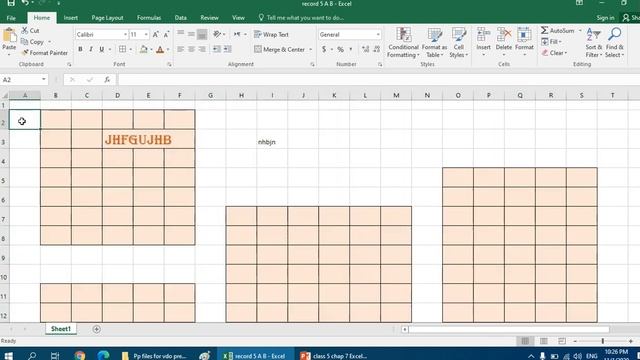Click the zoom slider handle
The image size is (640, 360).
pyautogui.click(x=602, y=341)
